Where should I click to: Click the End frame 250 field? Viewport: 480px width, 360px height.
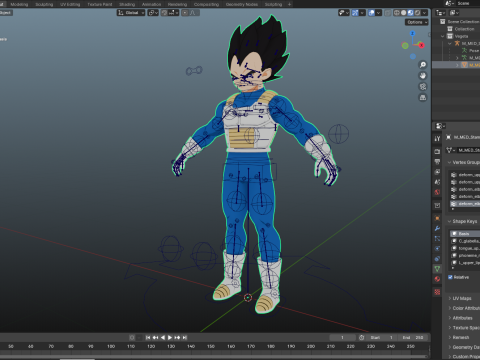pyautogui.click(x=413, y=338)
